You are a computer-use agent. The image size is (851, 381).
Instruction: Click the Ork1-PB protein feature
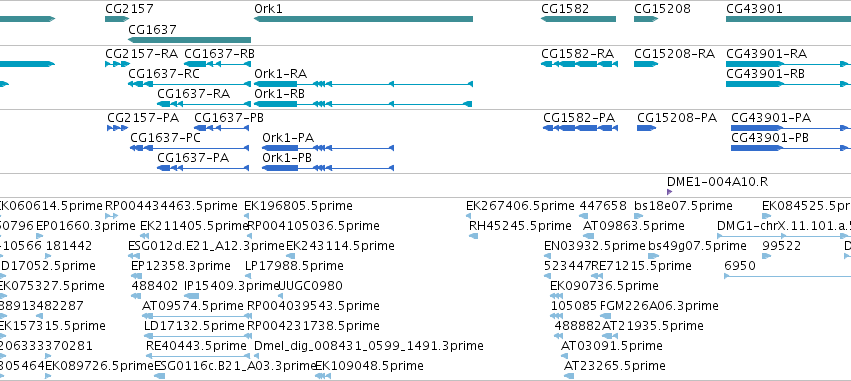tap(328, 168)
